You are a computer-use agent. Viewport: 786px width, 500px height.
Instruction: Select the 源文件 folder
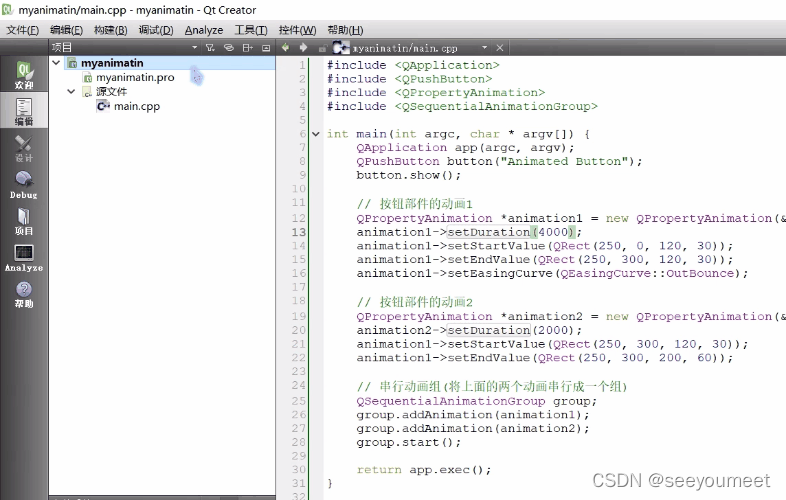pyautogui.click(x=111, y=91)
